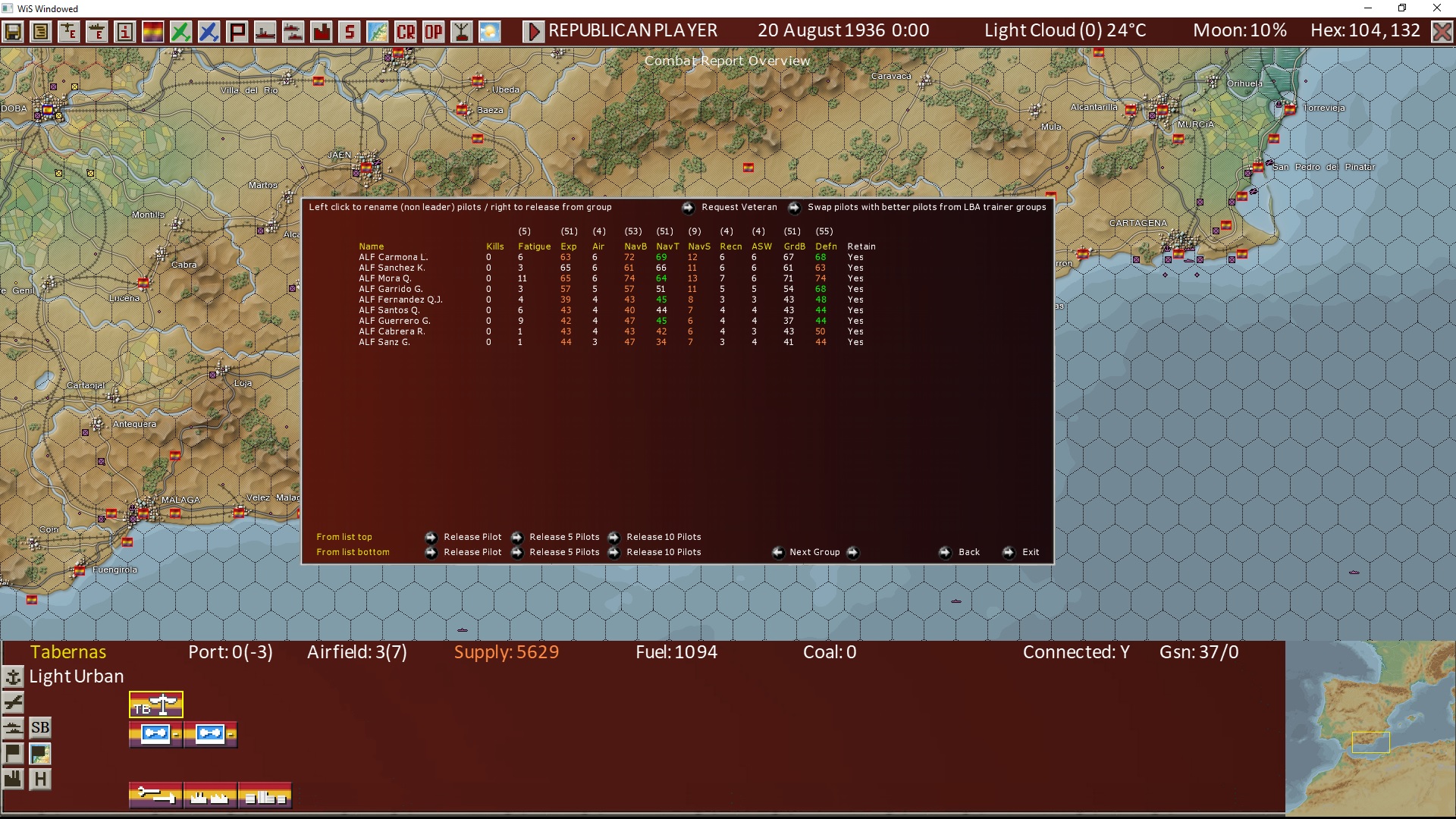Viewport: 1456px width, 819px height.
Task: Select the TB air unit counter
Action: tap(156, 705)
